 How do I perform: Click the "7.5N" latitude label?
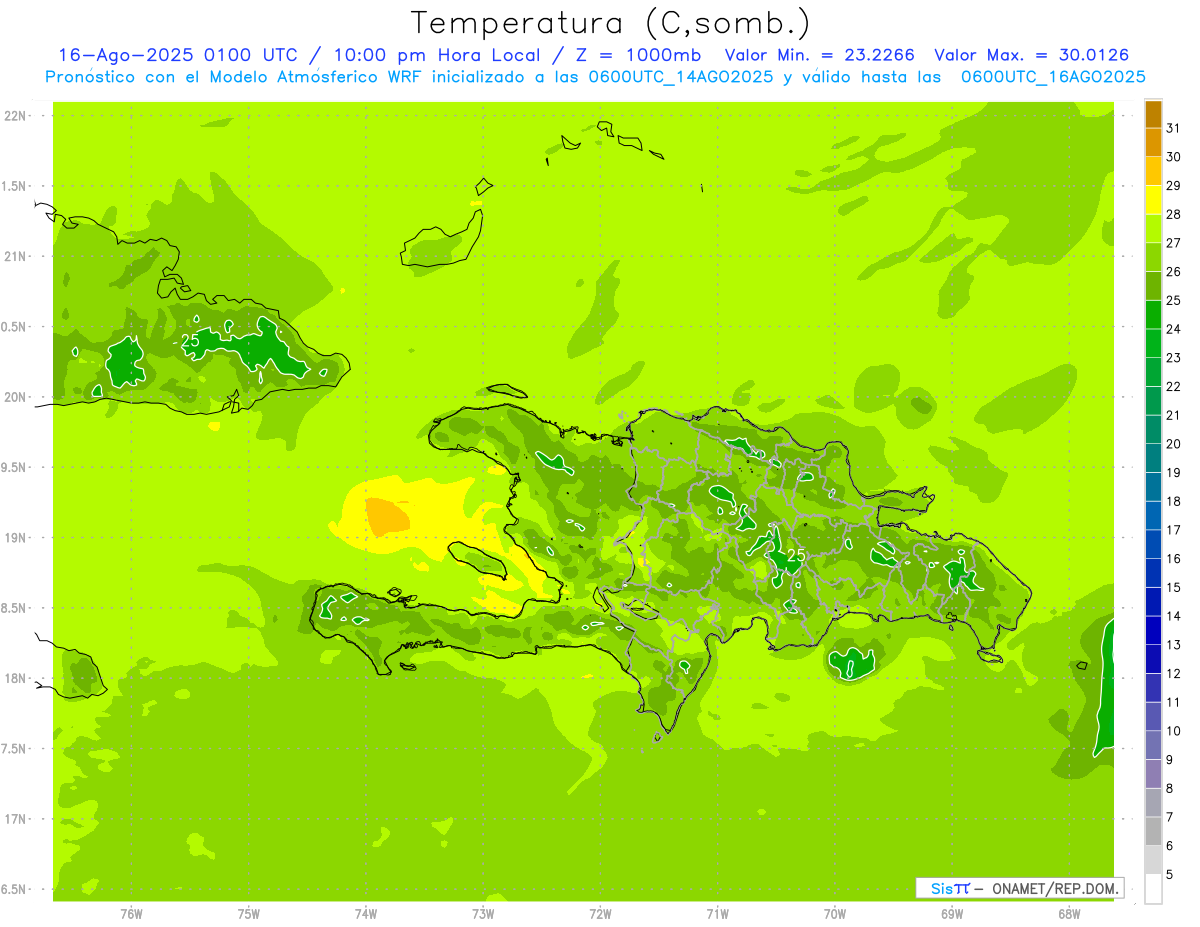pyautogui.click(x=14, y=749)
